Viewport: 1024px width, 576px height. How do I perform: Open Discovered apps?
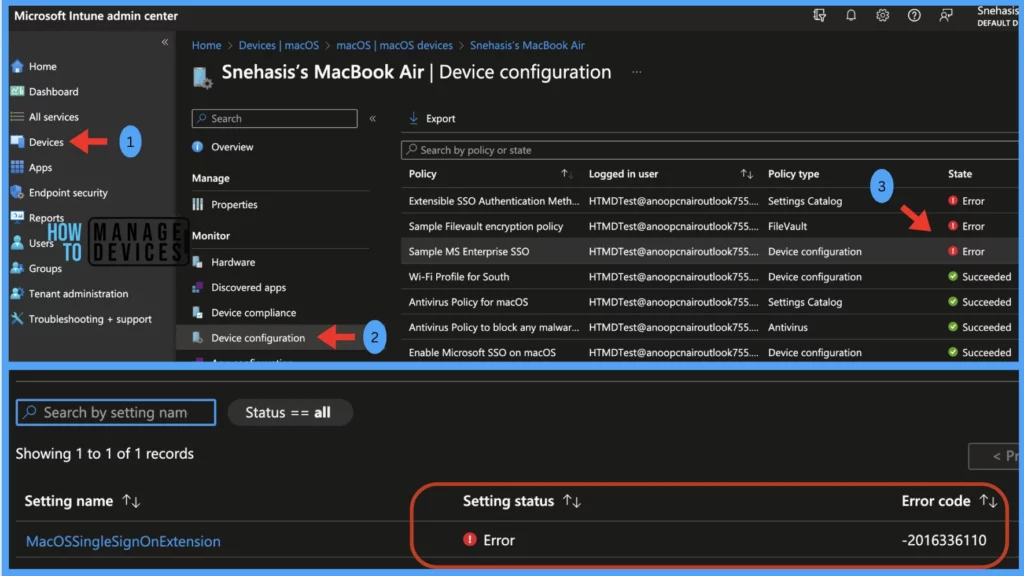click(248, 287)
